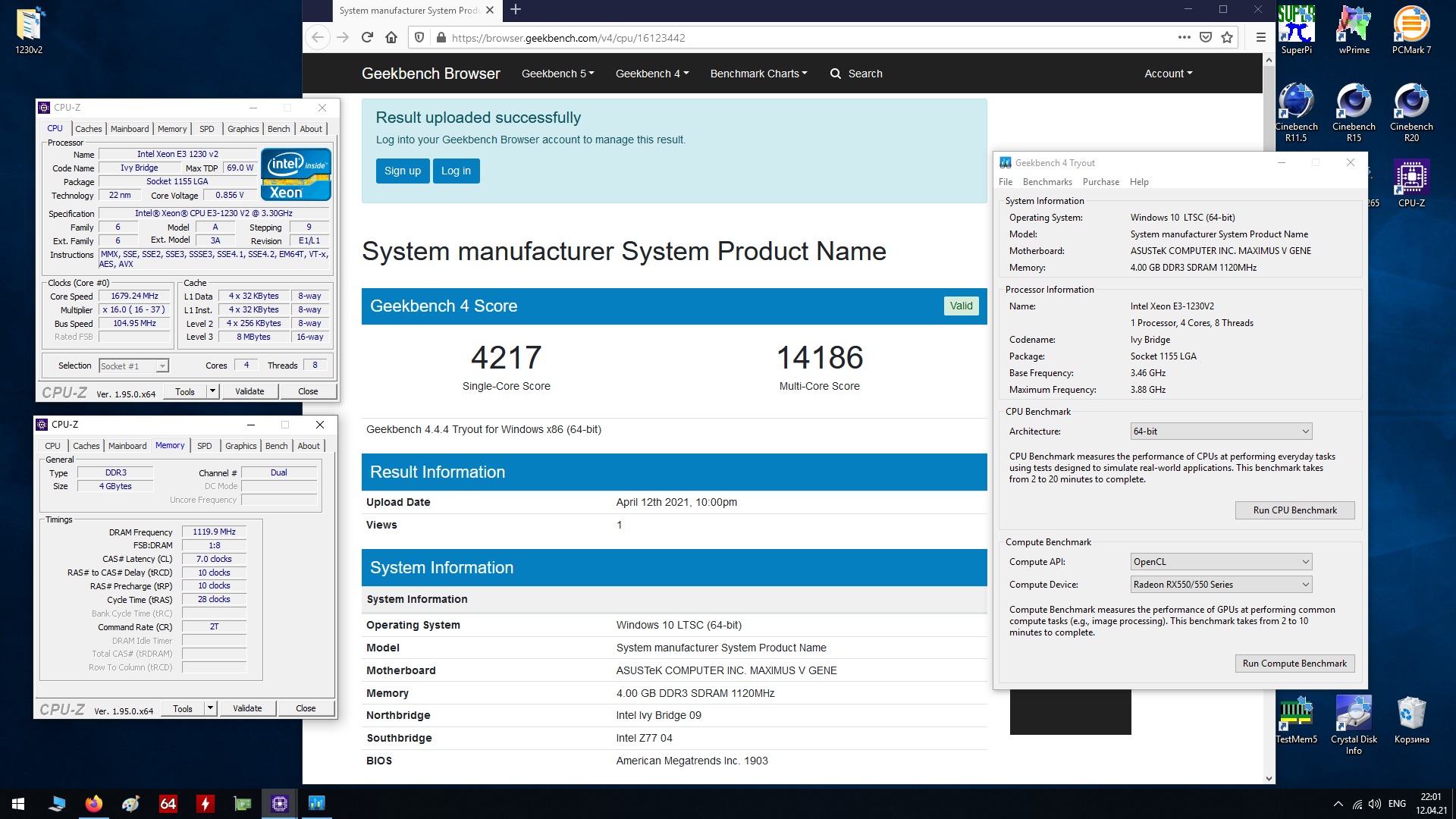Open the volume control in system tray
Screen dimensions: 1456x819
click(1375, 804)
